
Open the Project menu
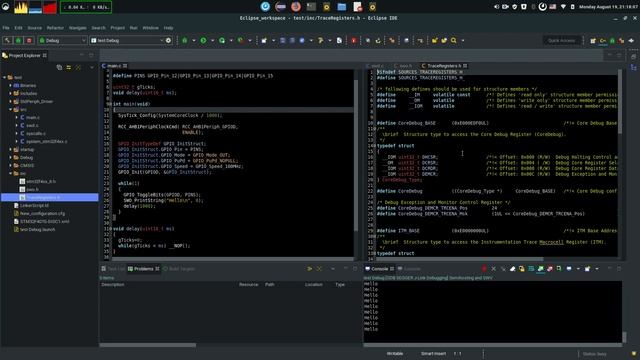pos(118,28)
